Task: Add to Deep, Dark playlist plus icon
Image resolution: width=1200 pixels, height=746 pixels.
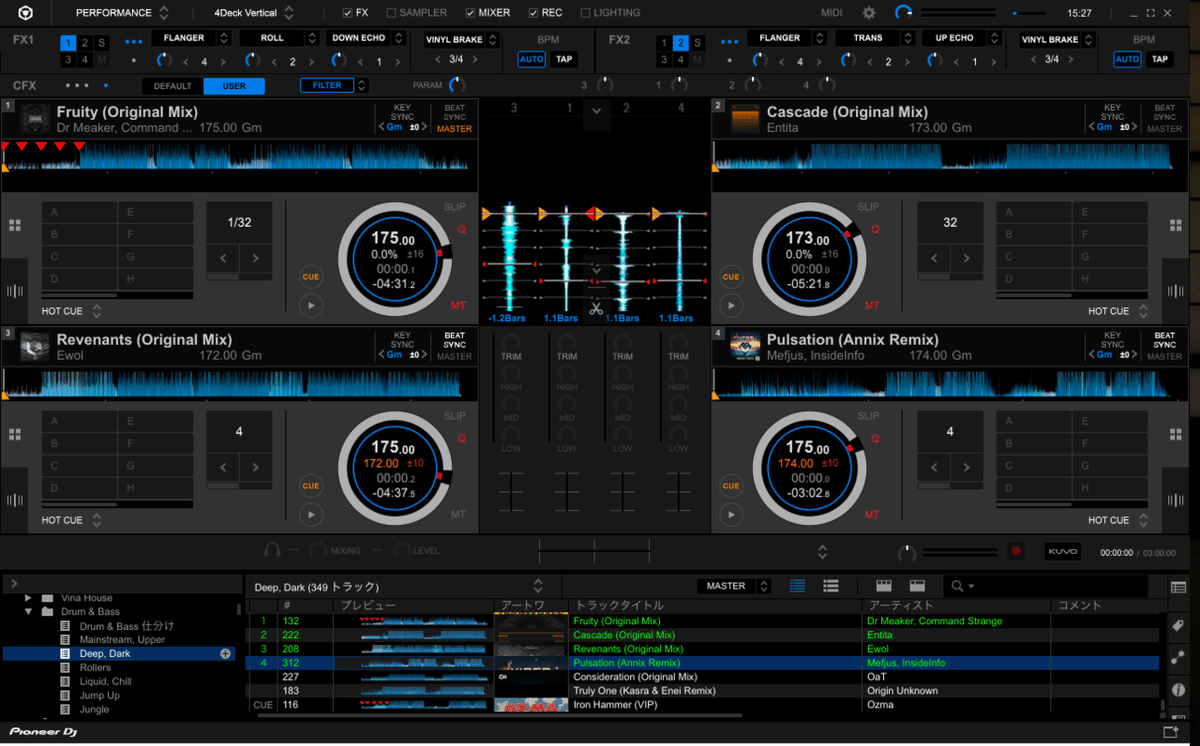Action: (x=225, y=654)
